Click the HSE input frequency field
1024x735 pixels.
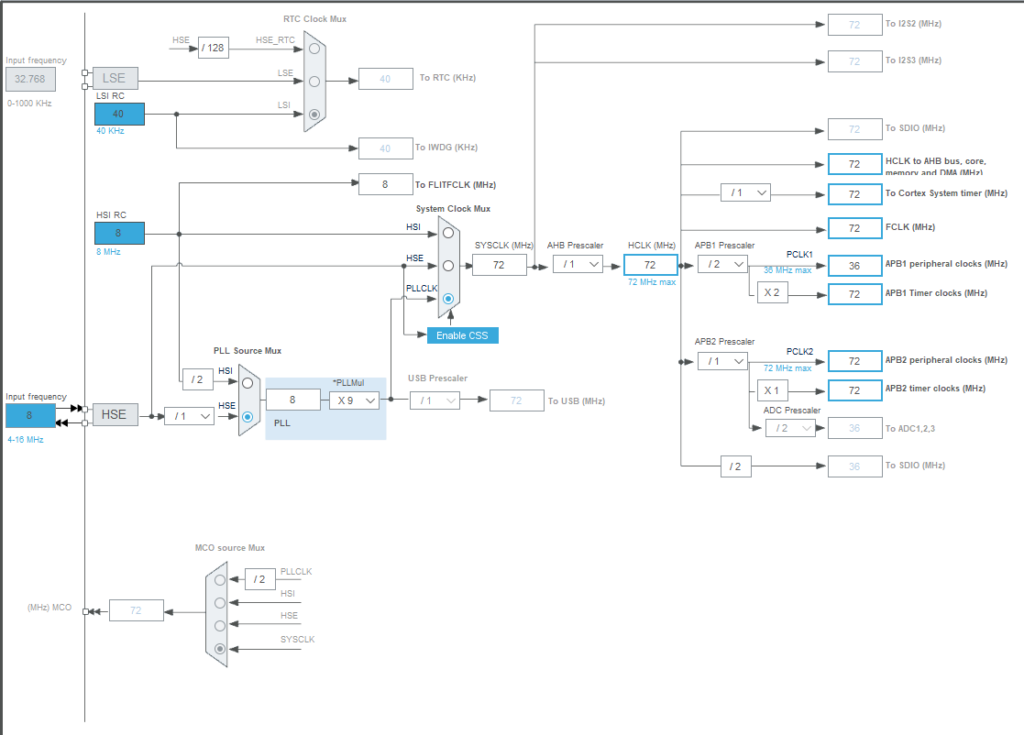point(31,416)
